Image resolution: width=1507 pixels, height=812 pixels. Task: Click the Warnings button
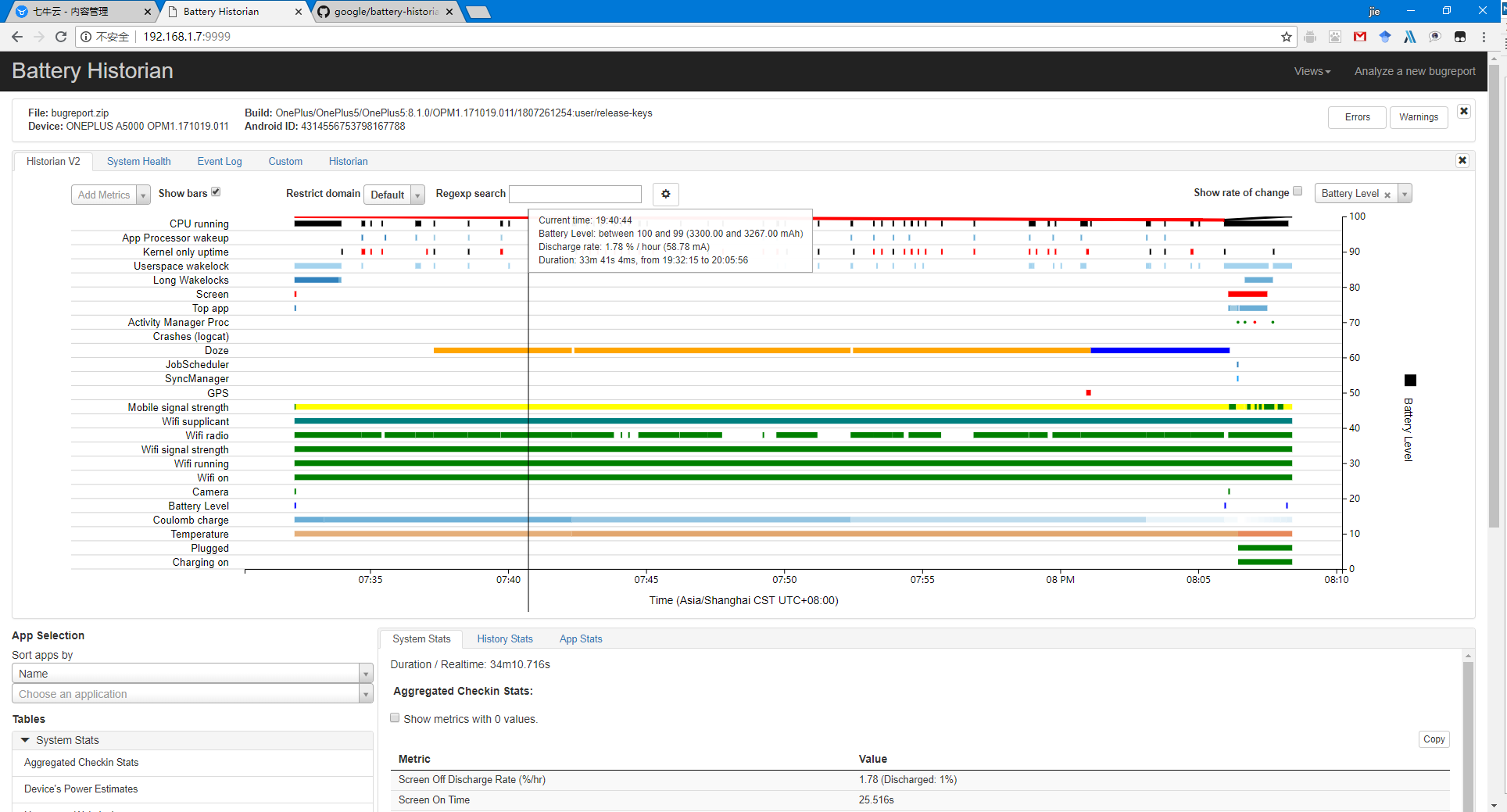pyautogui.click(x=1419, y=117)
